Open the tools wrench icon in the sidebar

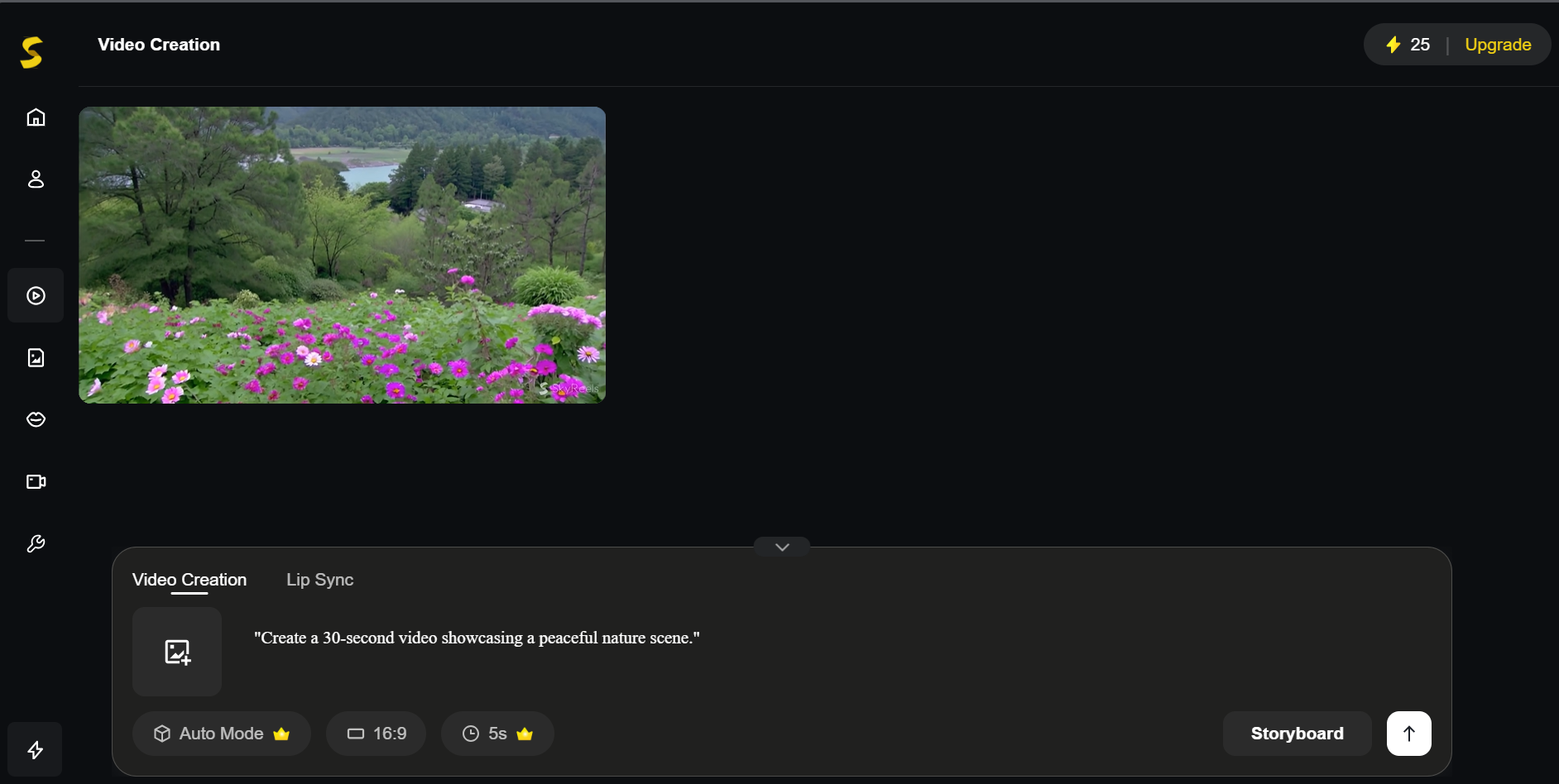pos(36,543)
